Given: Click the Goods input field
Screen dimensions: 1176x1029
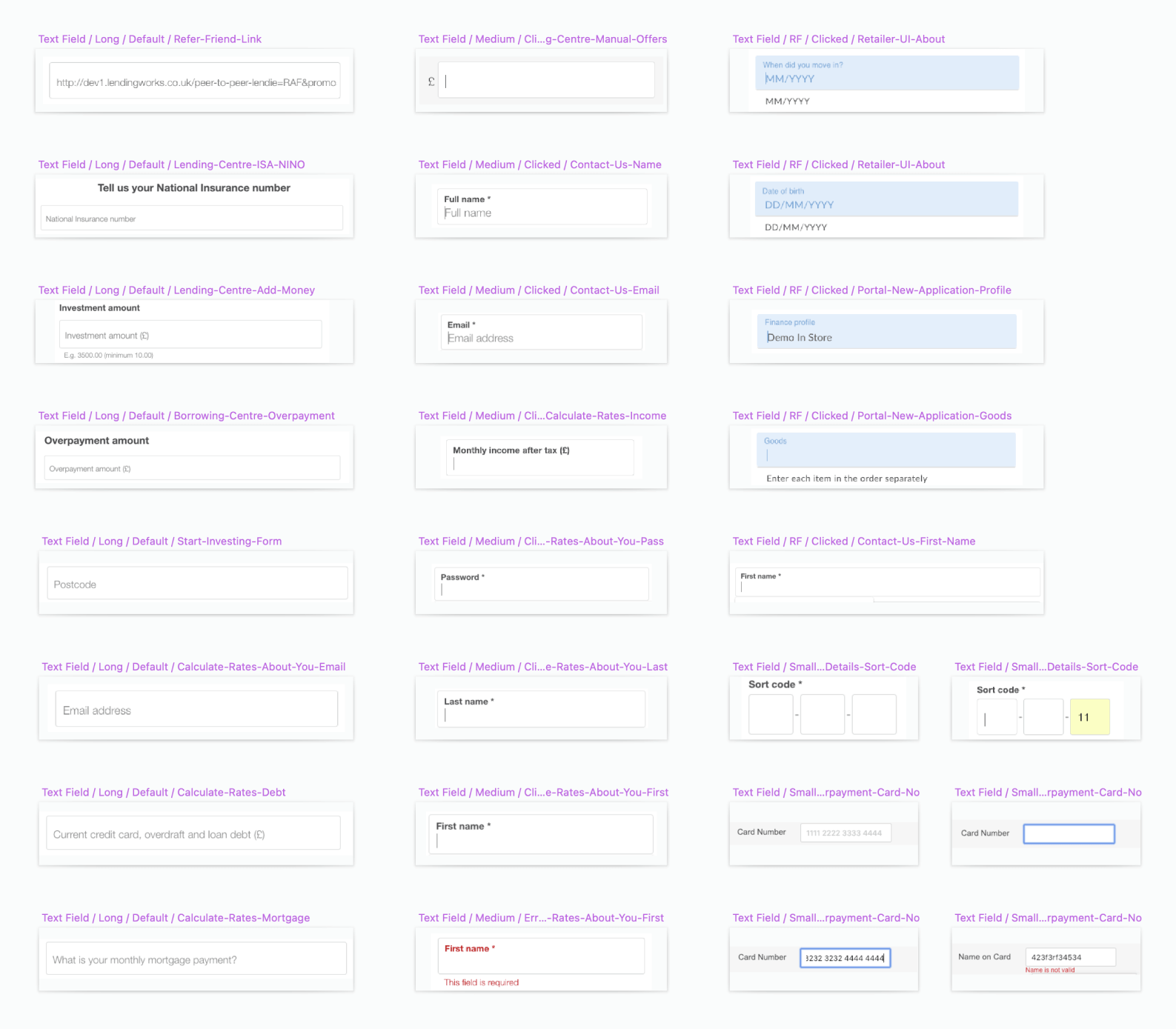Looking at the screenshot, I should coord(886,450).
